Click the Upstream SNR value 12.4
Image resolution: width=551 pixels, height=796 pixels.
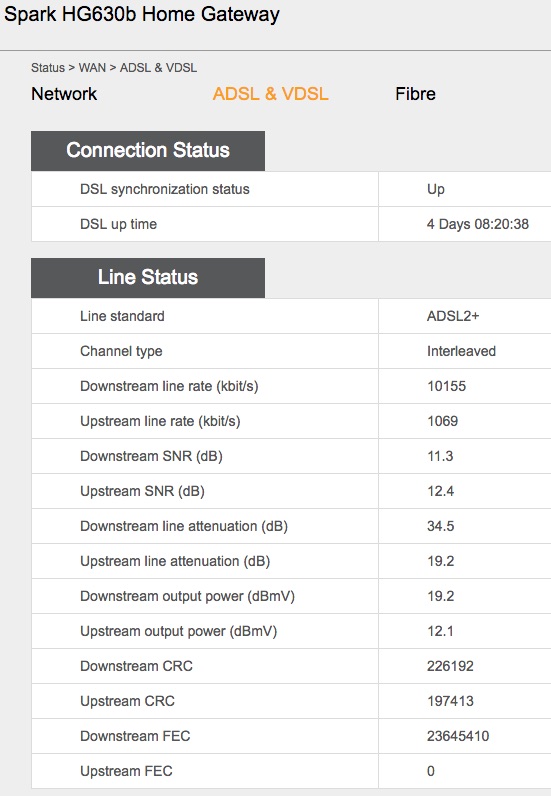pyautogui.click(x=440, y=491)
